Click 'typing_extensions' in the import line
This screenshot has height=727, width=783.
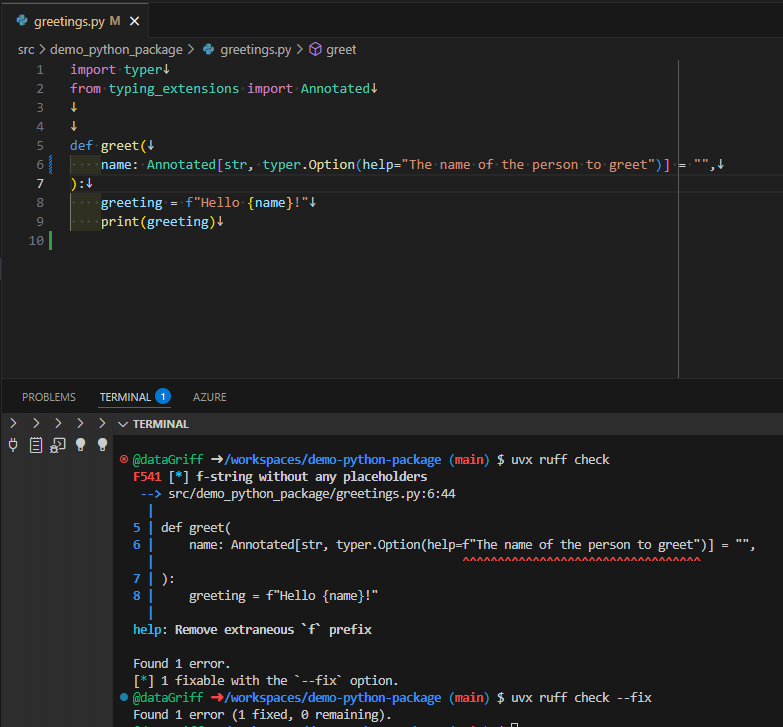[174, 89]
